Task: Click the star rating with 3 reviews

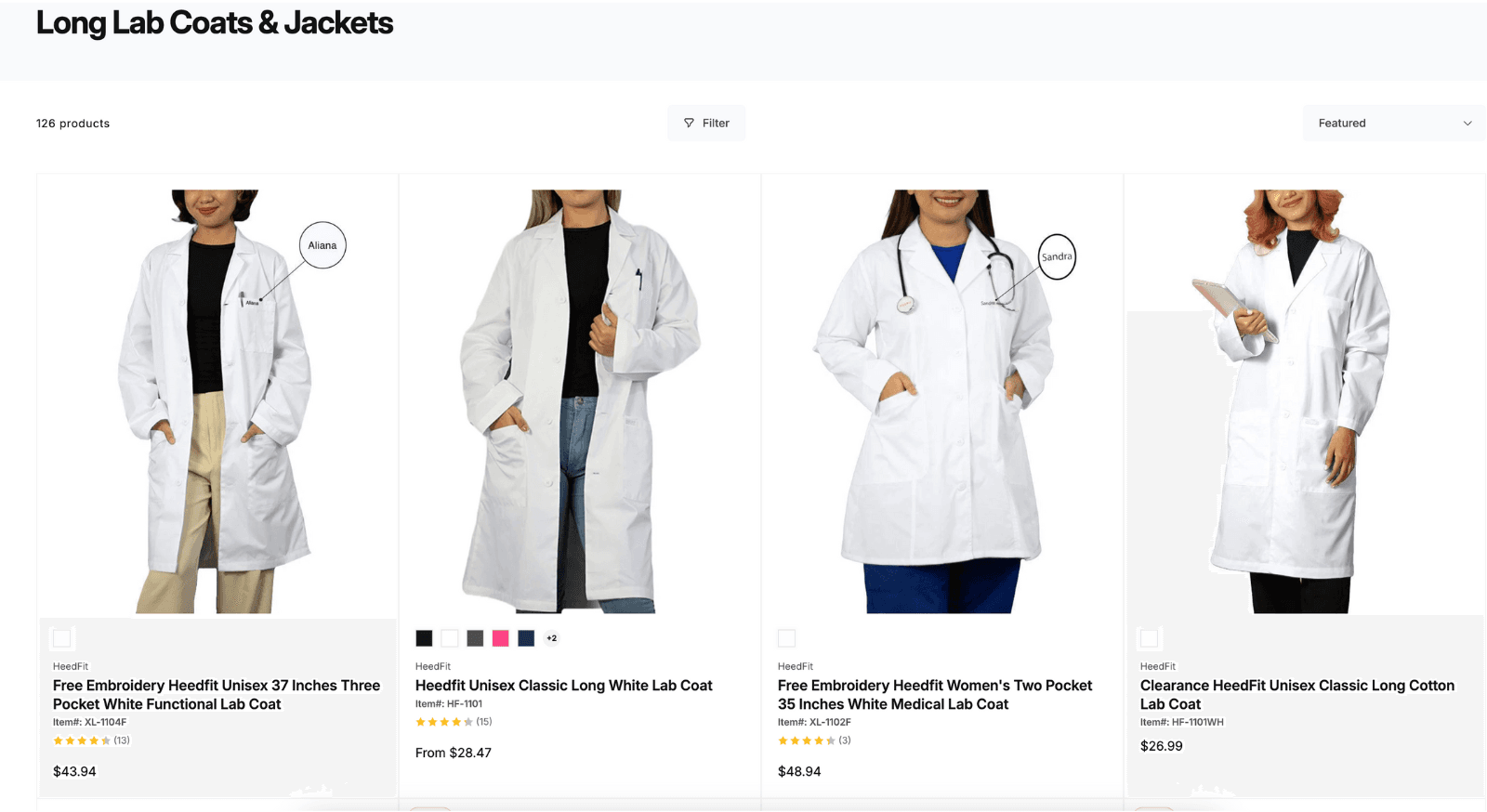Action: coord(807,740)
